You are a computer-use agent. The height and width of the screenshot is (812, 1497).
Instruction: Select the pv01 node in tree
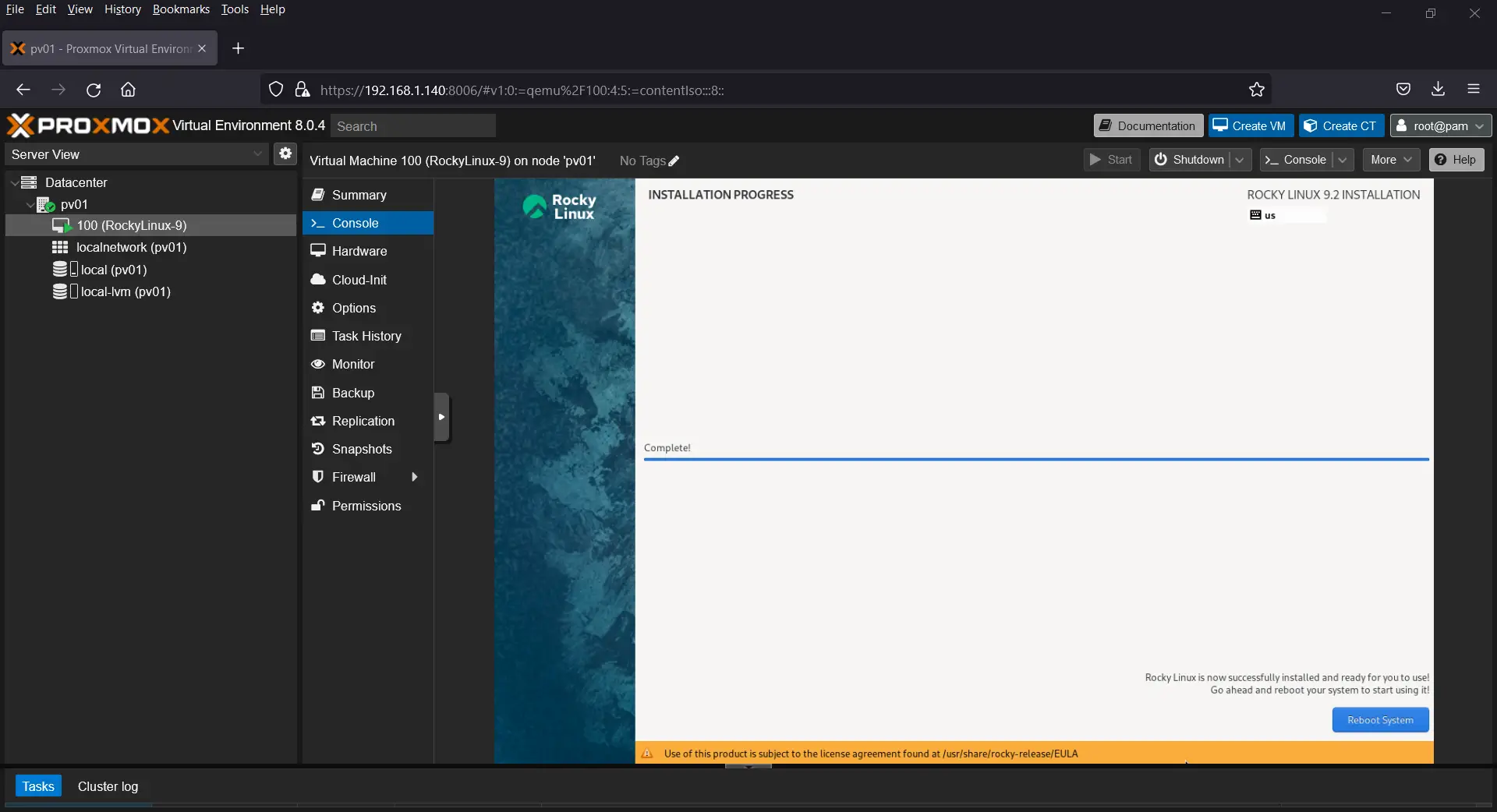pos(74,204)
